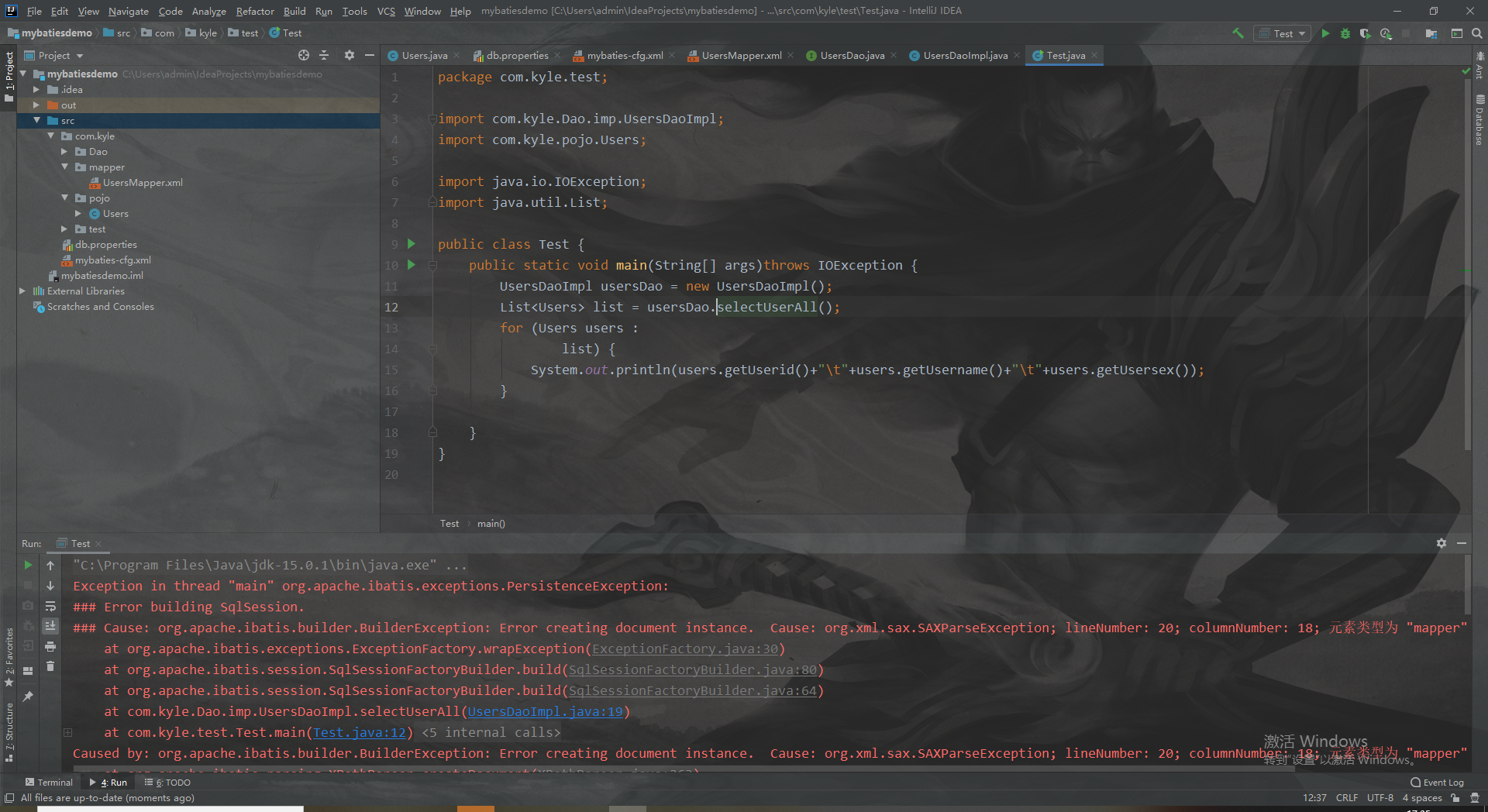Click the run gutter icon beside class Test
This screenshot has width=1488, height=812.
click(x=412, y=244)
